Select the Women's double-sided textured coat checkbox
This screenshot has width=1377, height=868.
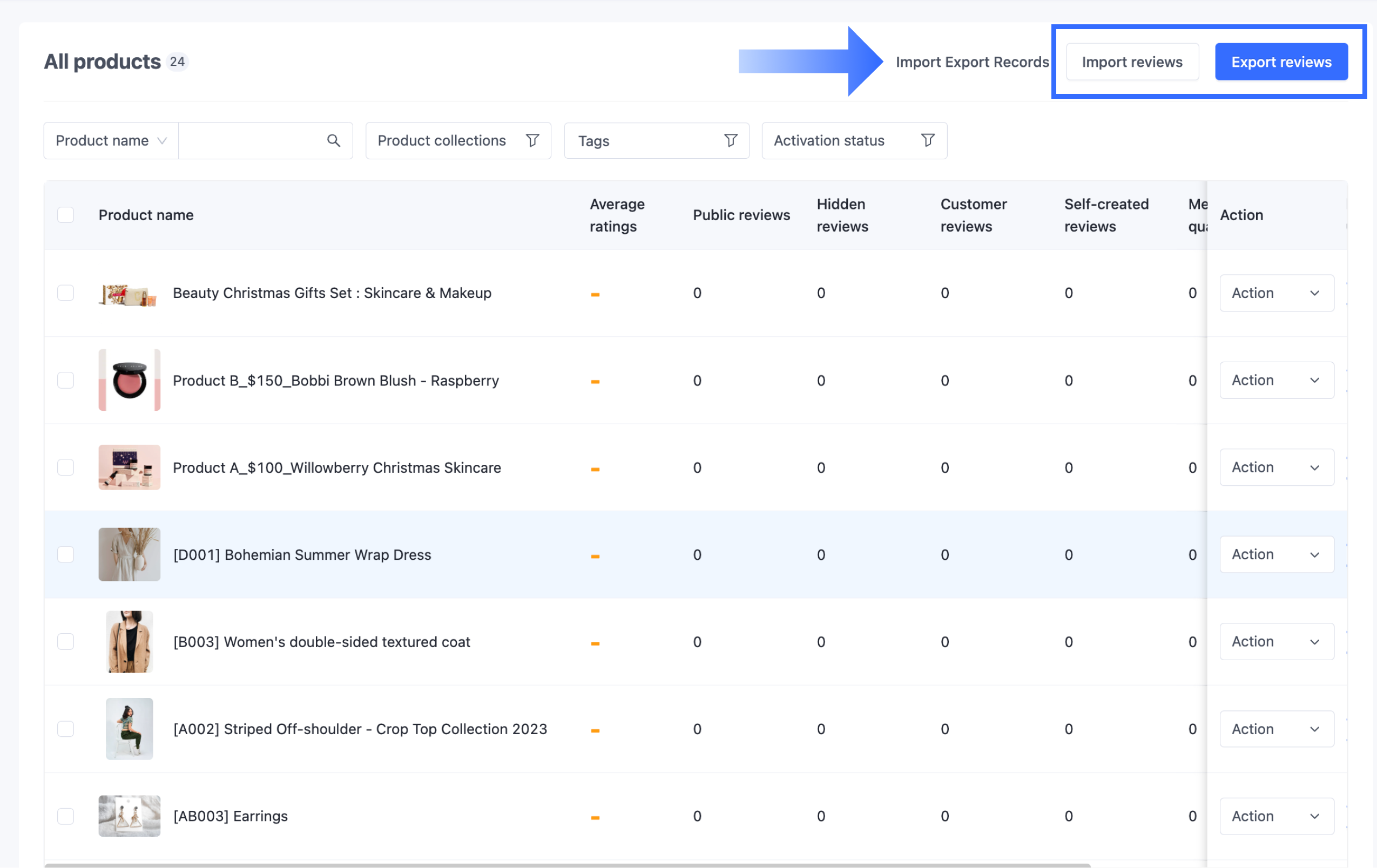coord(66,642)
